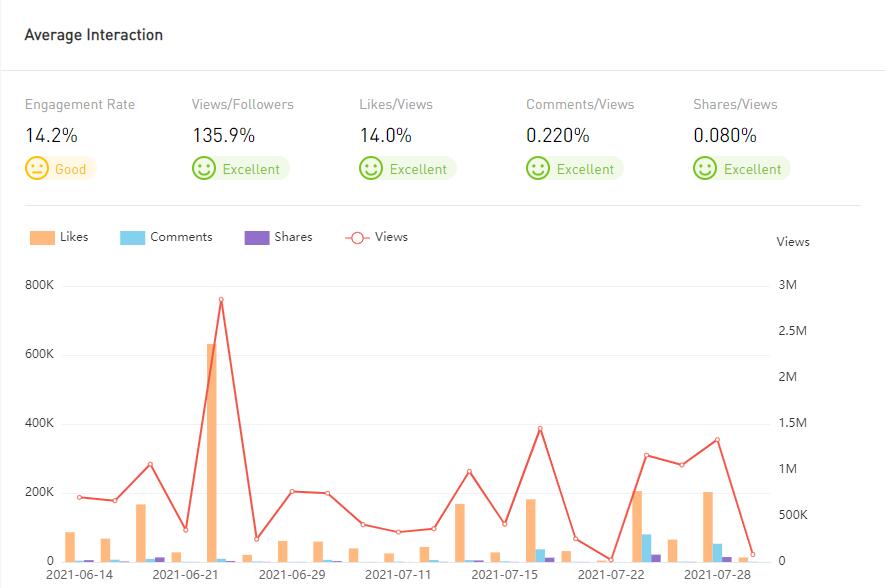The height and width of the screenshot is (588, 885).
Task: Click the red circle marker in the Views legend
Action: click(357, 238)
